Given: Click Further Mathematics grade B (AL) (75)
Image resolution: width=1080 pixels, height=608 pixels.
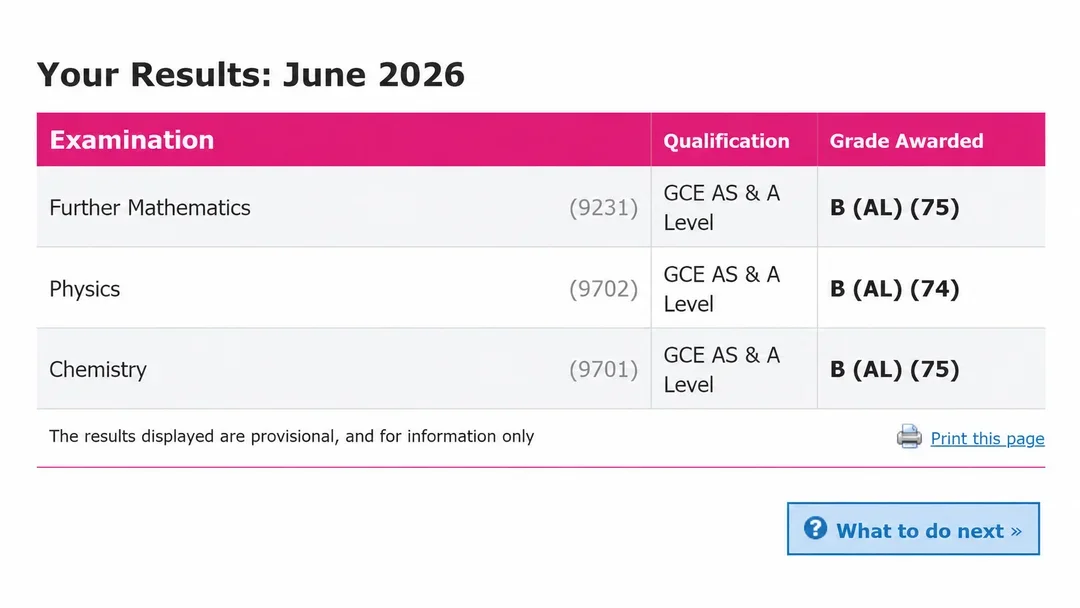Looking at the screenshot, I should coord(894,207).
